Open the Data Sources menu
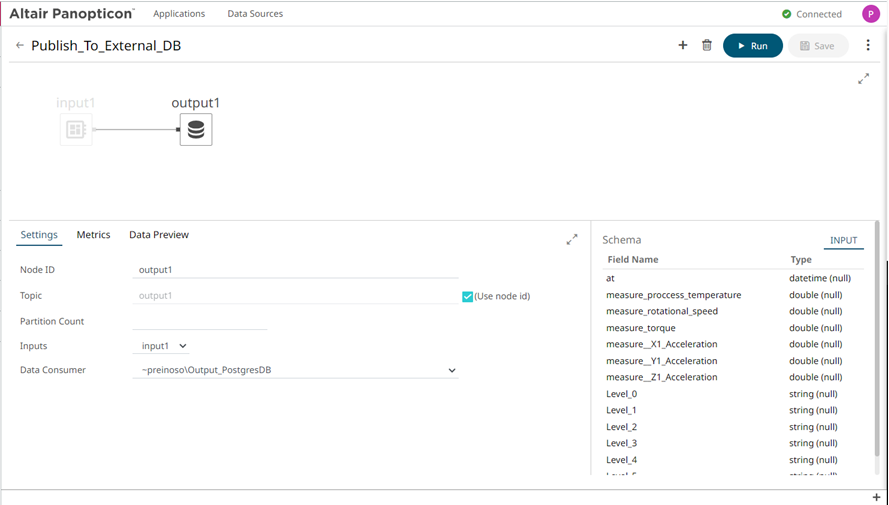Image resolution: width=889 pixels, height=505 pixels. coord(255,14)
